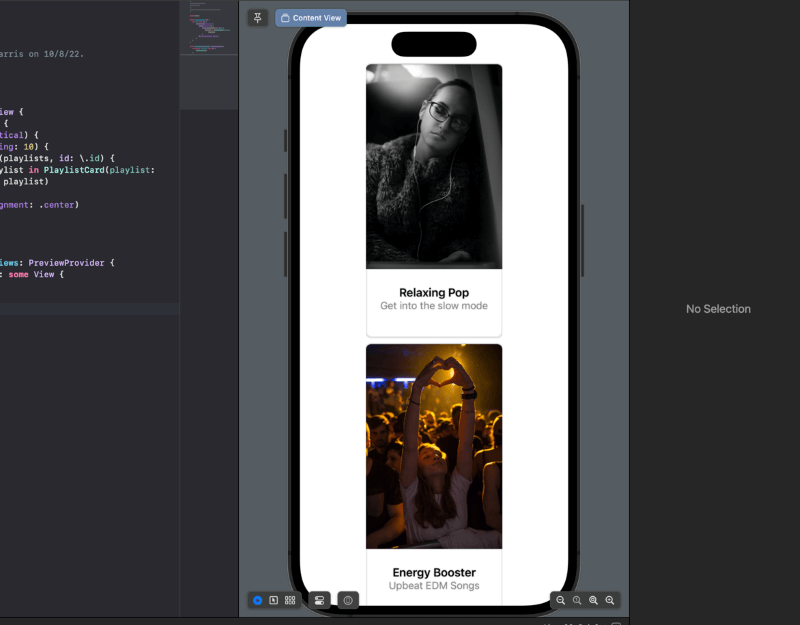Click the Energy Booster title in the preview
The height and width of the screenshot is (625, 800).
point(434,572)
